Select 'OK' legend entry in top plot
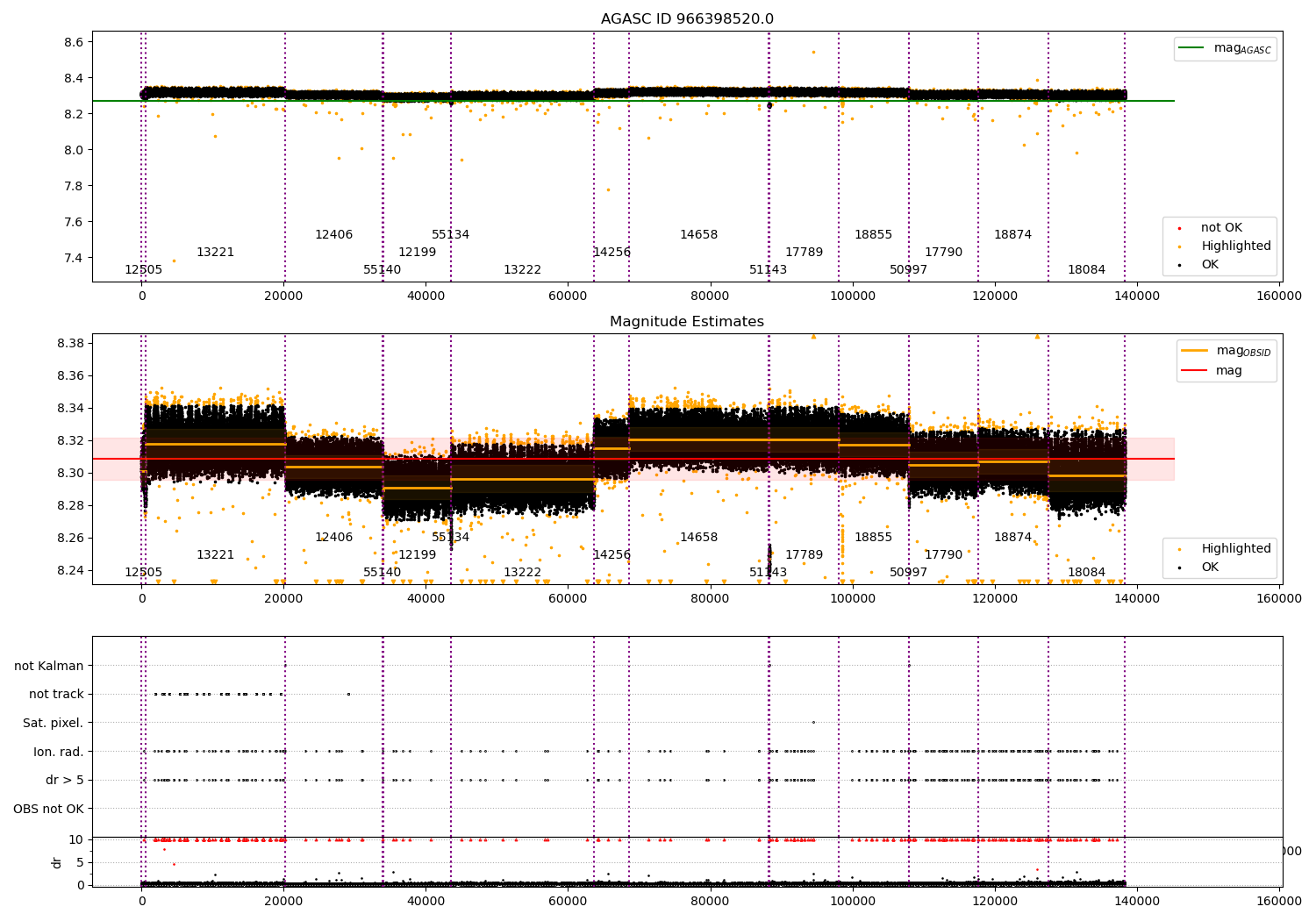 pos(1210,265)
